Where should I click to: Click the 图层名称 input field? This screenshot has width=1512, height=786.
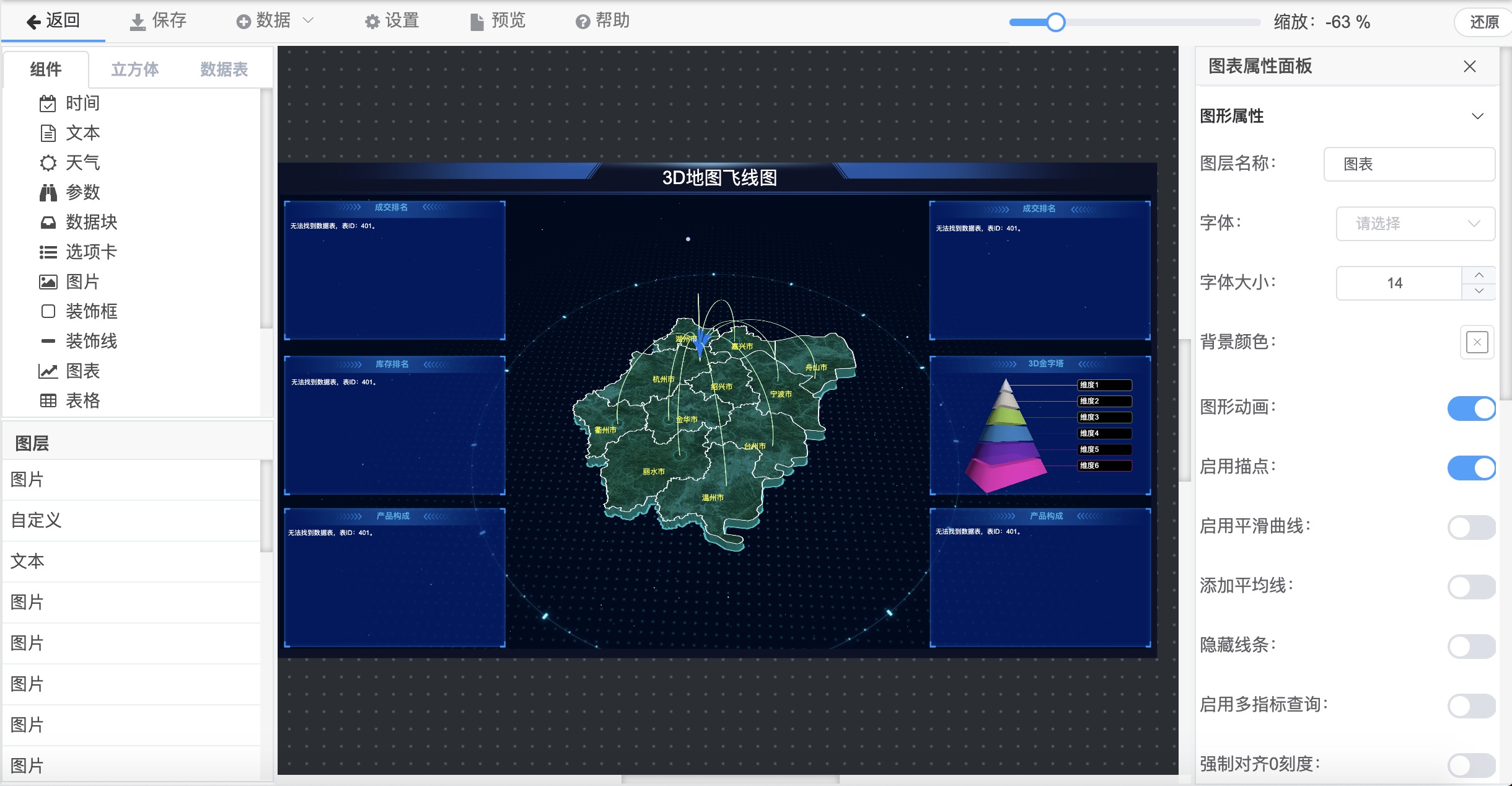click(1409, 164)
